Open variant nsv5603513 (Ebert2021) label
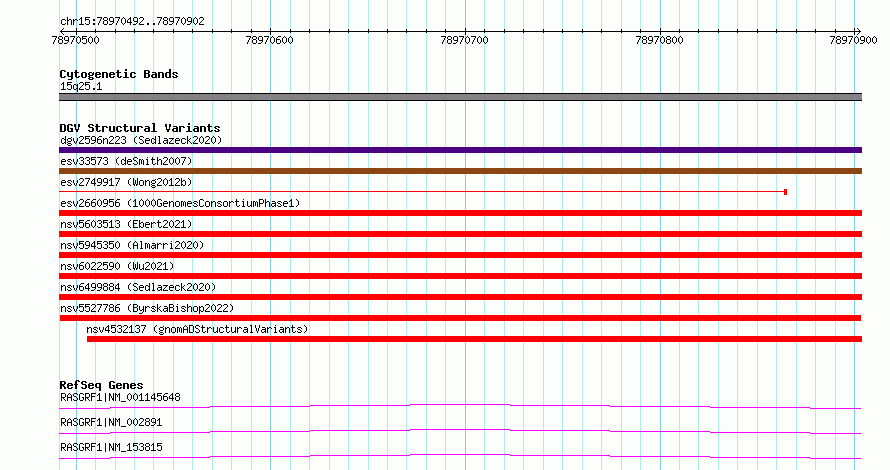 coord(126,224)
